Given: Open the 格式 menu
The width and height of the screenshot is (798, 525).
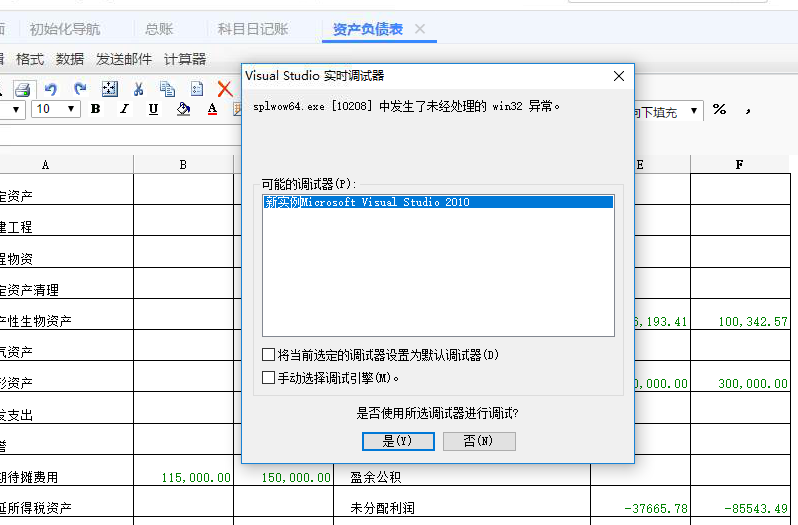Looking at the screenshot, I should 30,59.
